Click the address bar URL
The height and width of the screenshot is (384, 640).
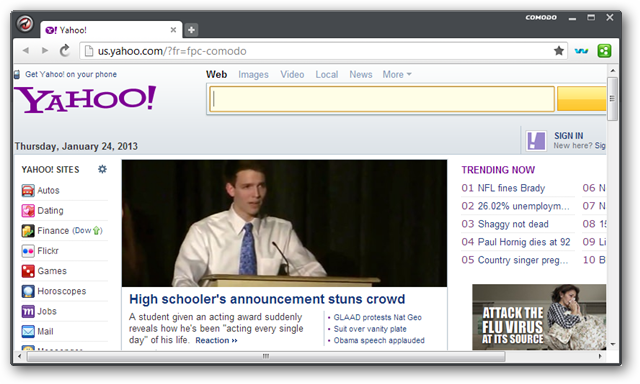(x=172, y=51)
